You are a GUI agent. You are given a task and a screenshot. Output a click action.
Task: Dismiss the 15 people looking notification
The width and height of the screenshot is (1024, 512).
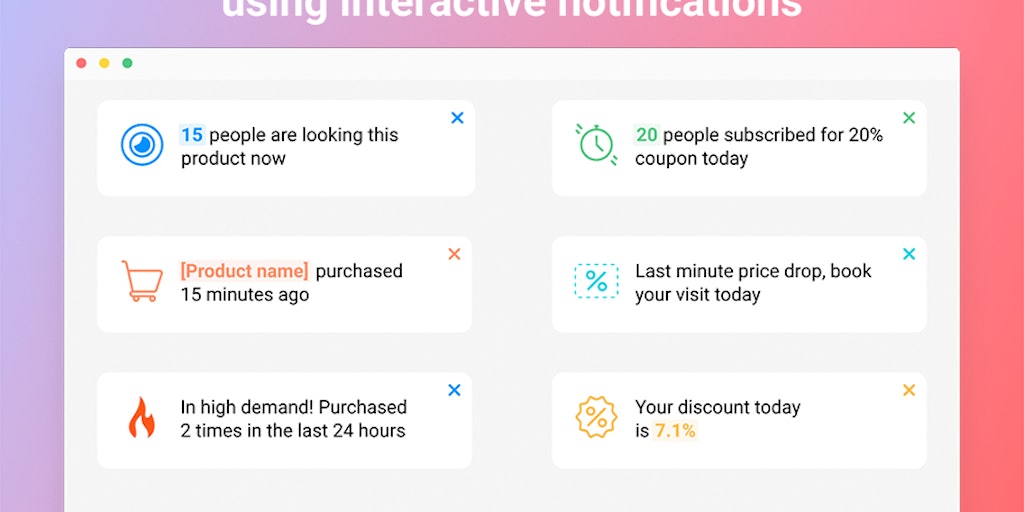tap(457, 118)
